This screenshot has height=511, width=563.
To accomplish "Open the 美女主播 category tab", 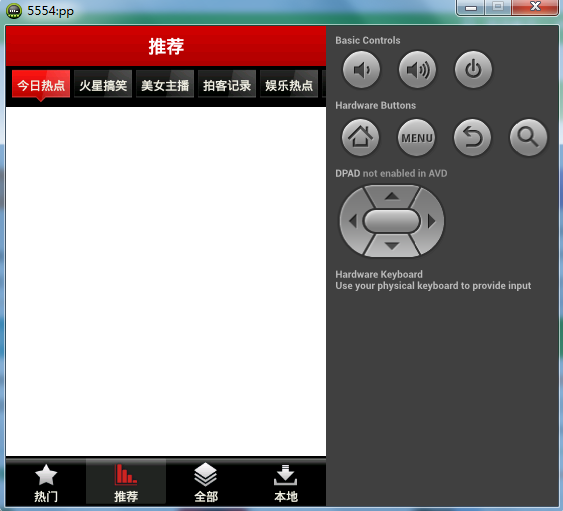I will pos(165,85).
